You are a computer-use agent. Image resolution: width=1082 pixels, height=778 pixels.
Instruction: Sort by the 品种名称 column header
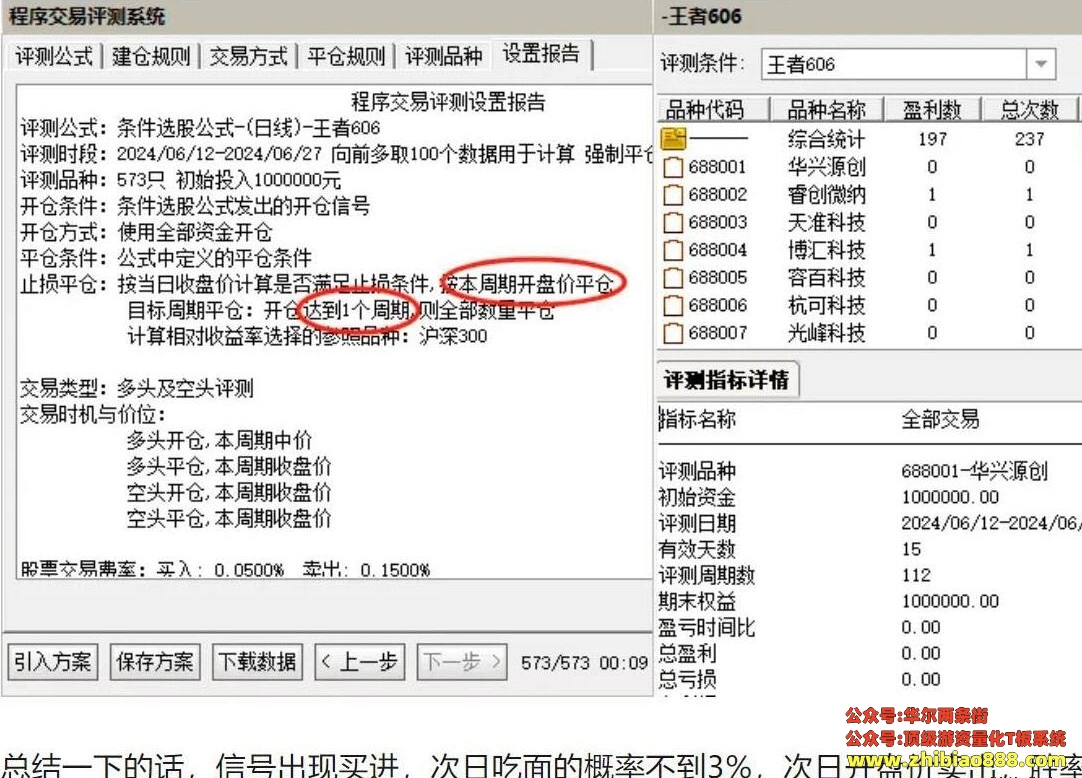pos(827,109)
